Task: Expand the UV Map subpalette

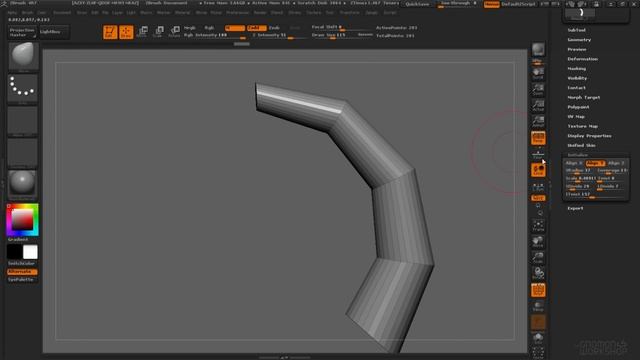Action: [x=576, y=117]
